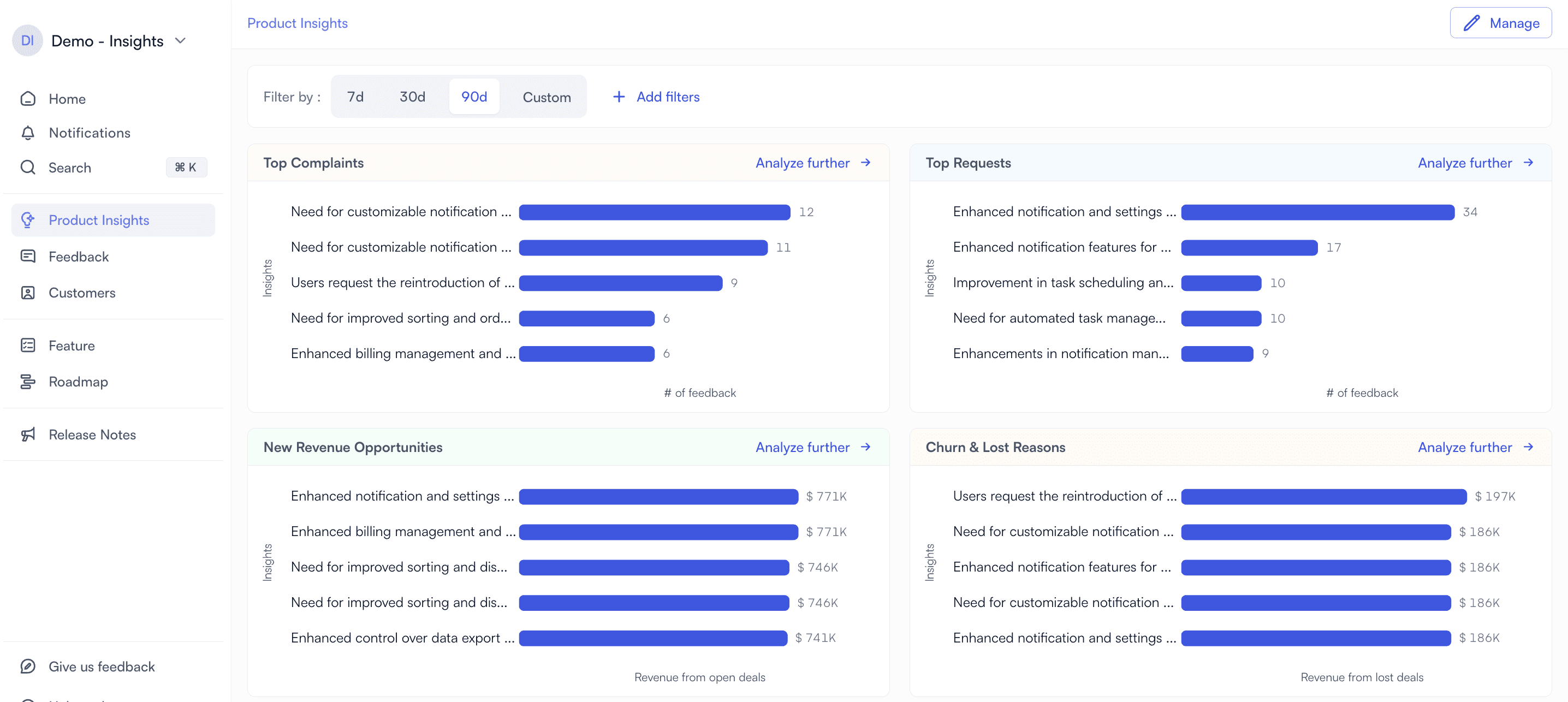Viewport: 1568px width, 702px height.
Task: Click arrow icon next to Top Complaints Analyze further
Action: click(865, 163)
